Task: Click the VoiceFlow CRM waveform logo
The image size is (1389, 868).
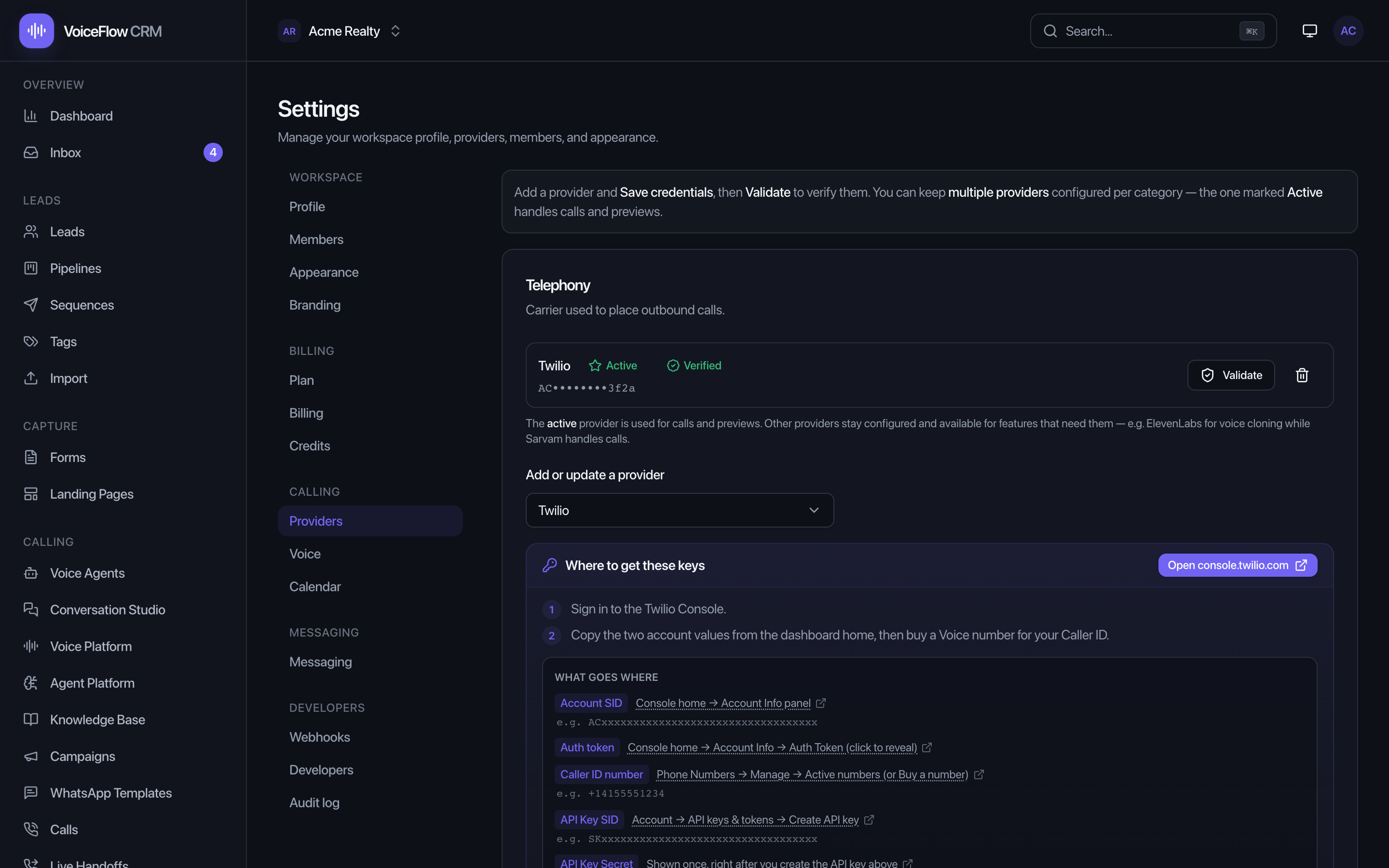Action: (36, 31)
